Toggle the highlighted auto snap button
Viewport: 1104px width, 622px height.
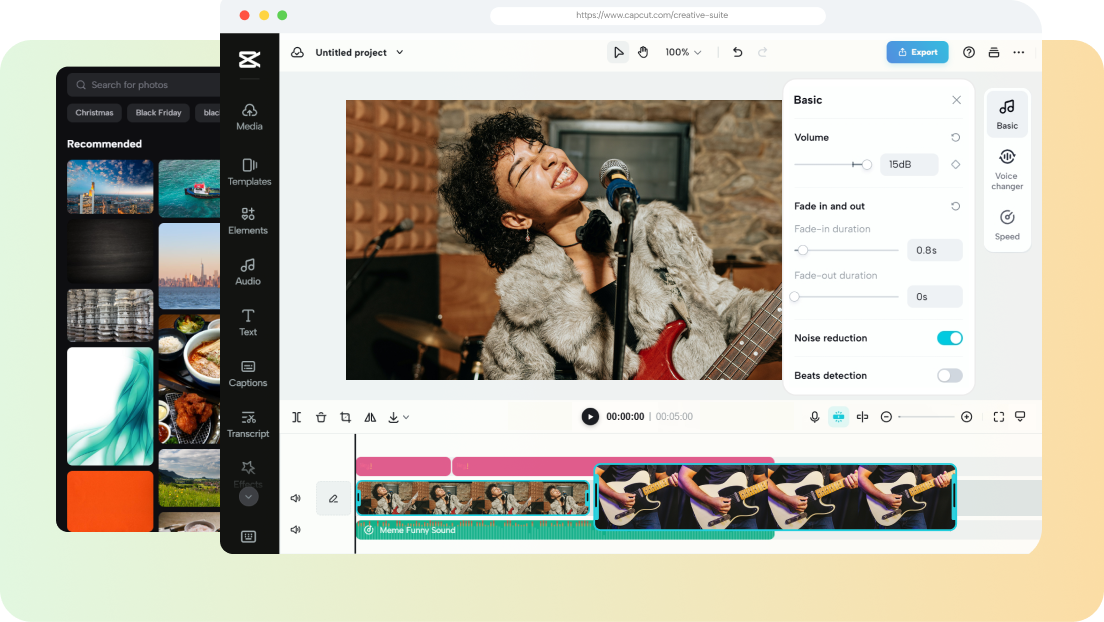839,416
